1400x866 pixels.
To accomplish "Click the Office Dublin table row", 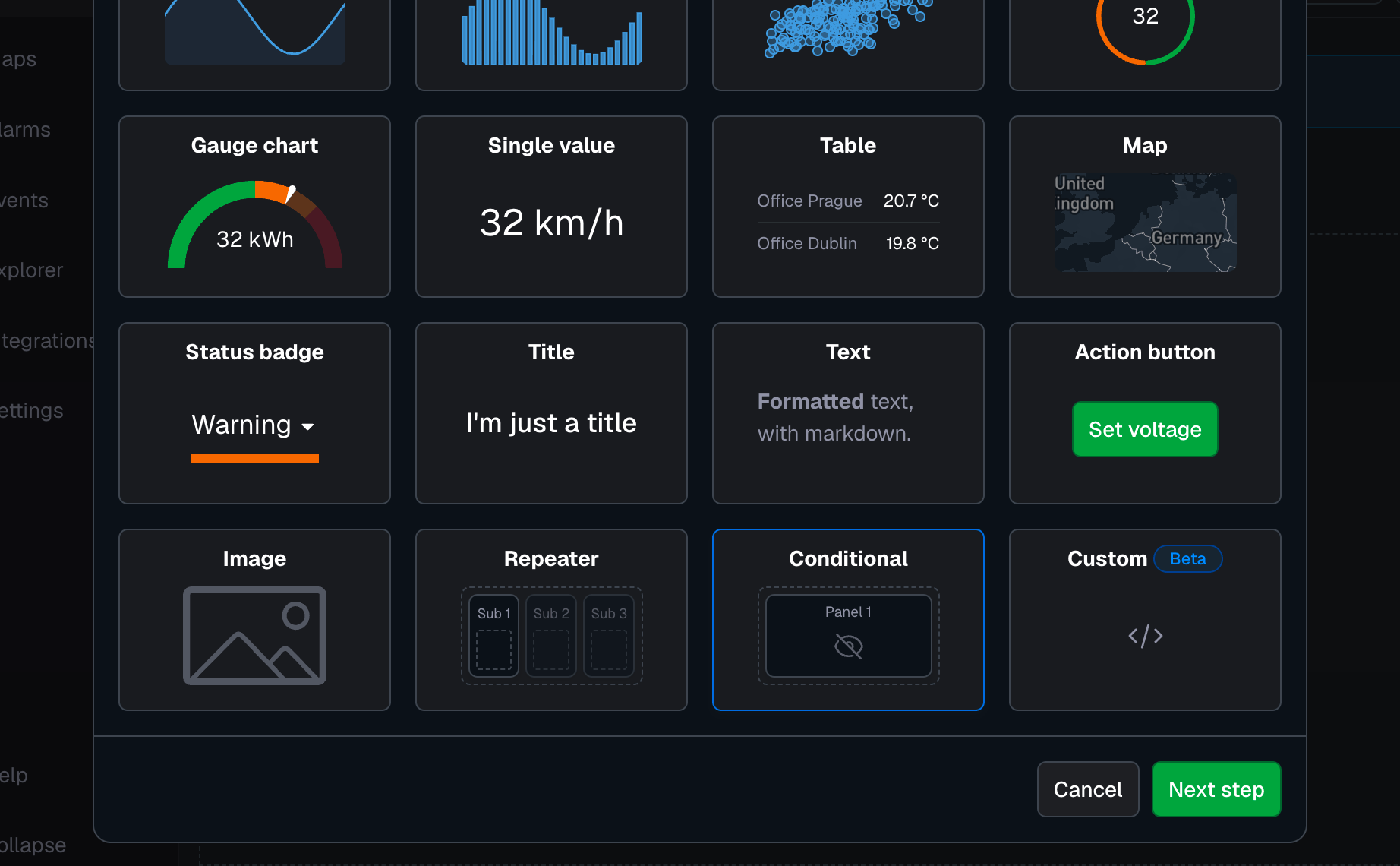I will (x=848, y=243).
